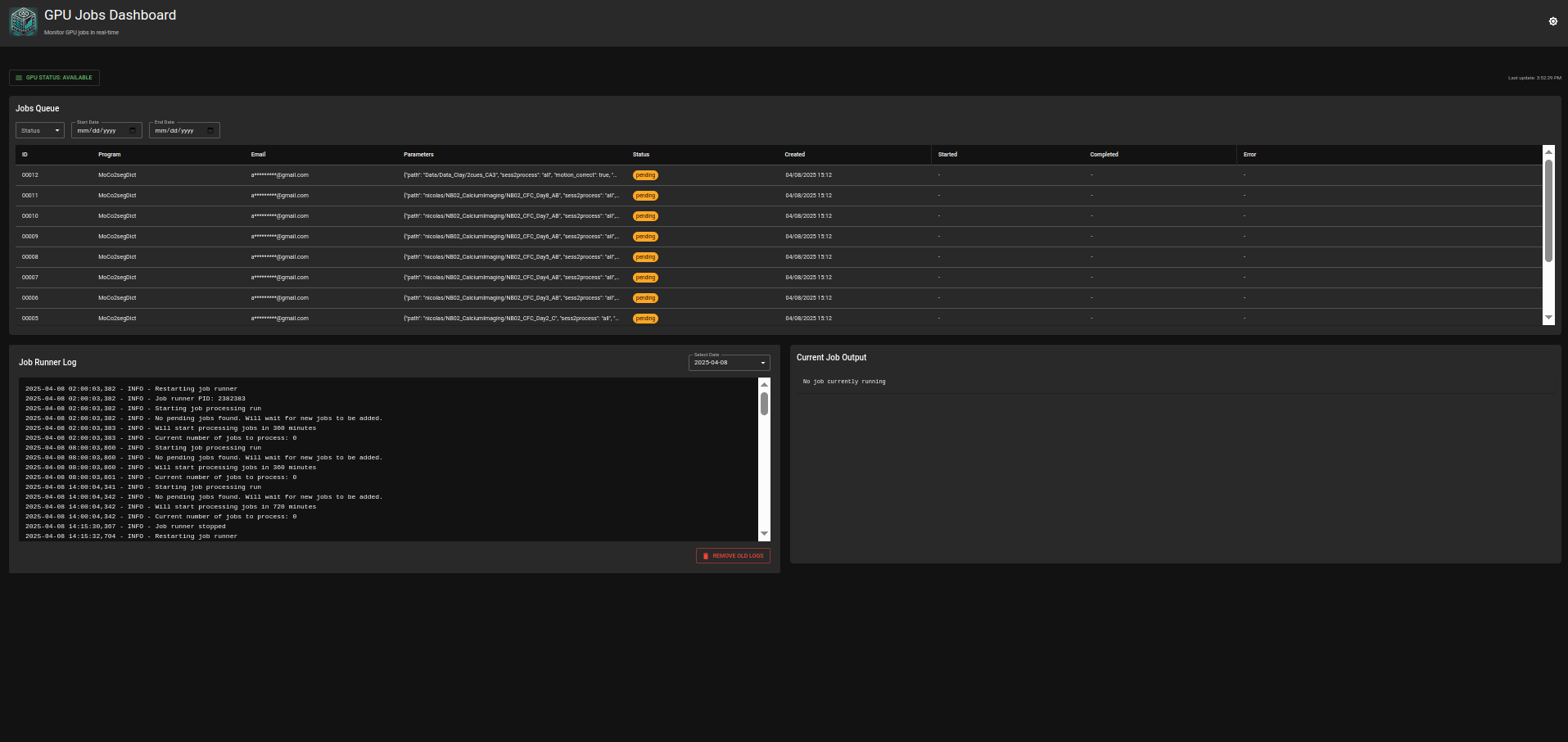Sort by the Status column header
The width and height of the screenshot is (1568, 742).
click(x=641, y=154)
